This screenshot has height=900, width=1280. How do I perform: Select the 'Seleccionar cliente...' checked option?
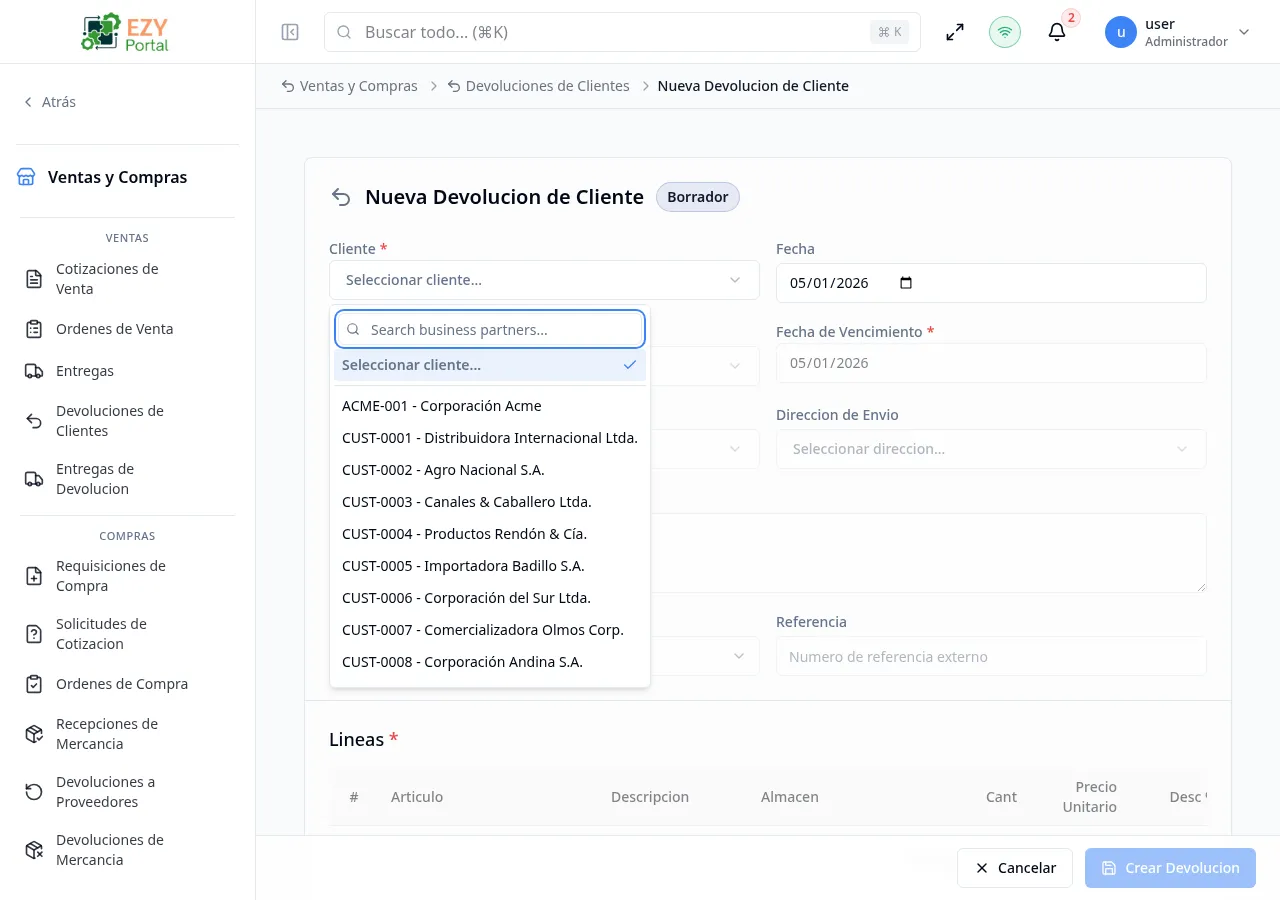tap(490, 365)
